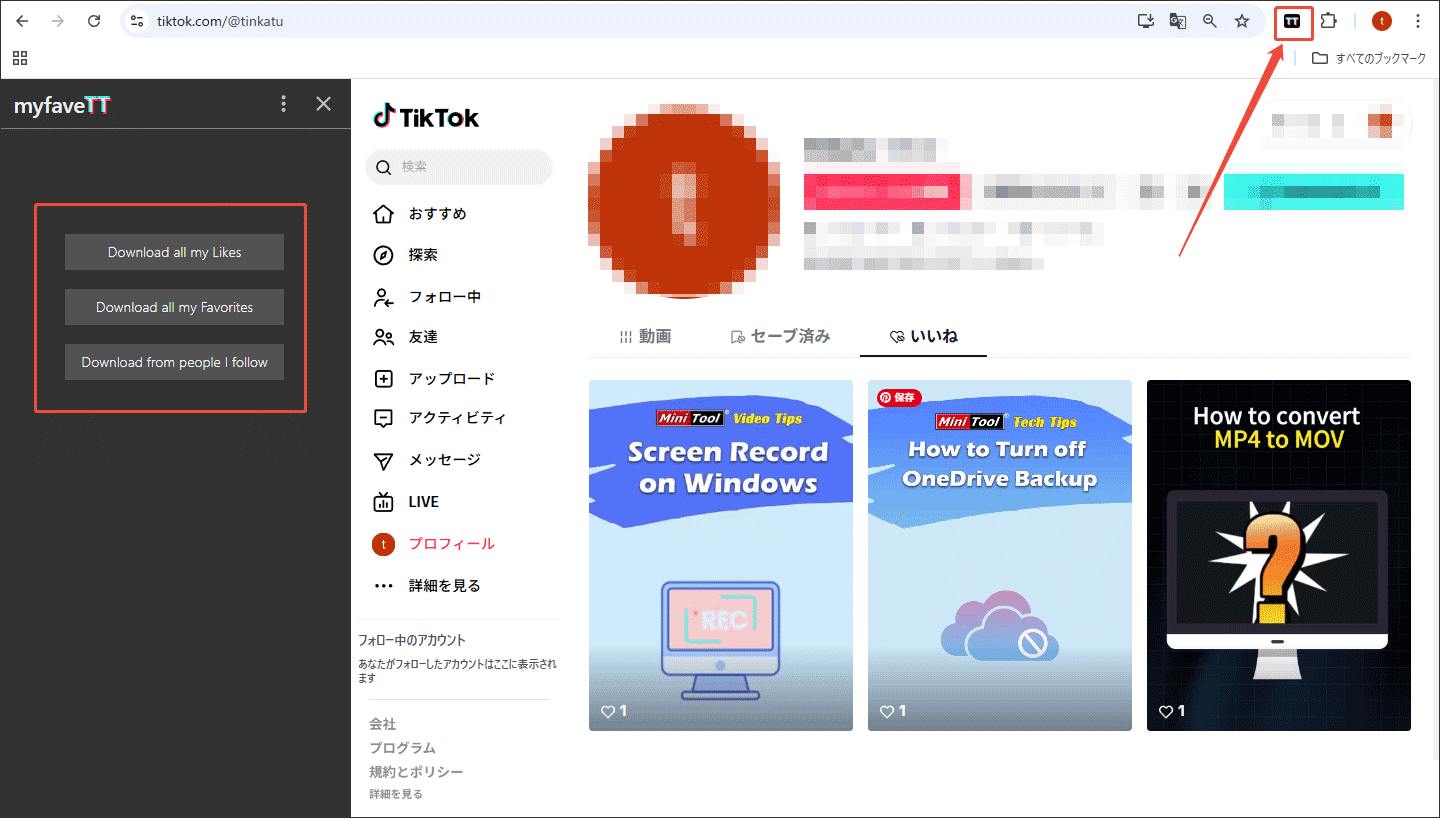Open myfaveTT panel options menu

[x=284, y=104]
